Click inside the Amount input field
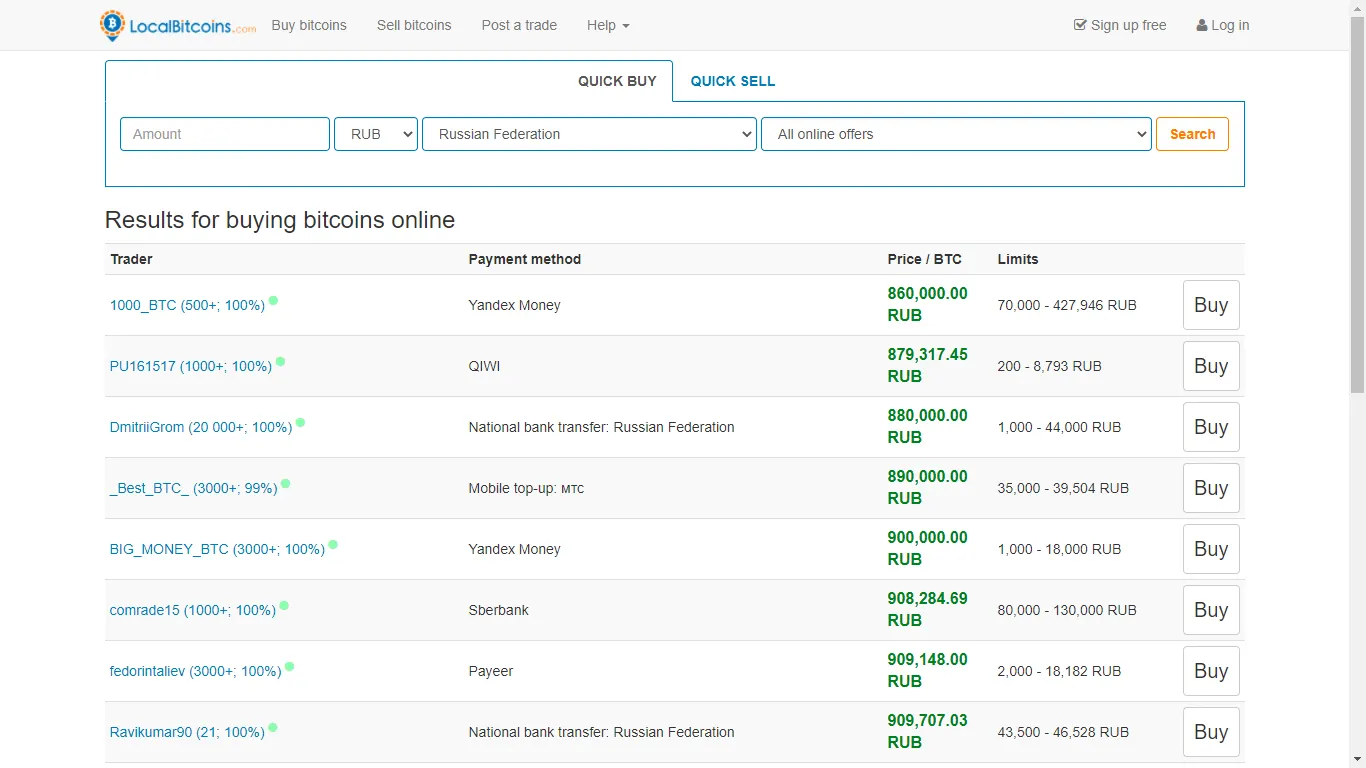Image resolution: width=1366 pixels, height=768 pixels. click(x=224, y=133)
